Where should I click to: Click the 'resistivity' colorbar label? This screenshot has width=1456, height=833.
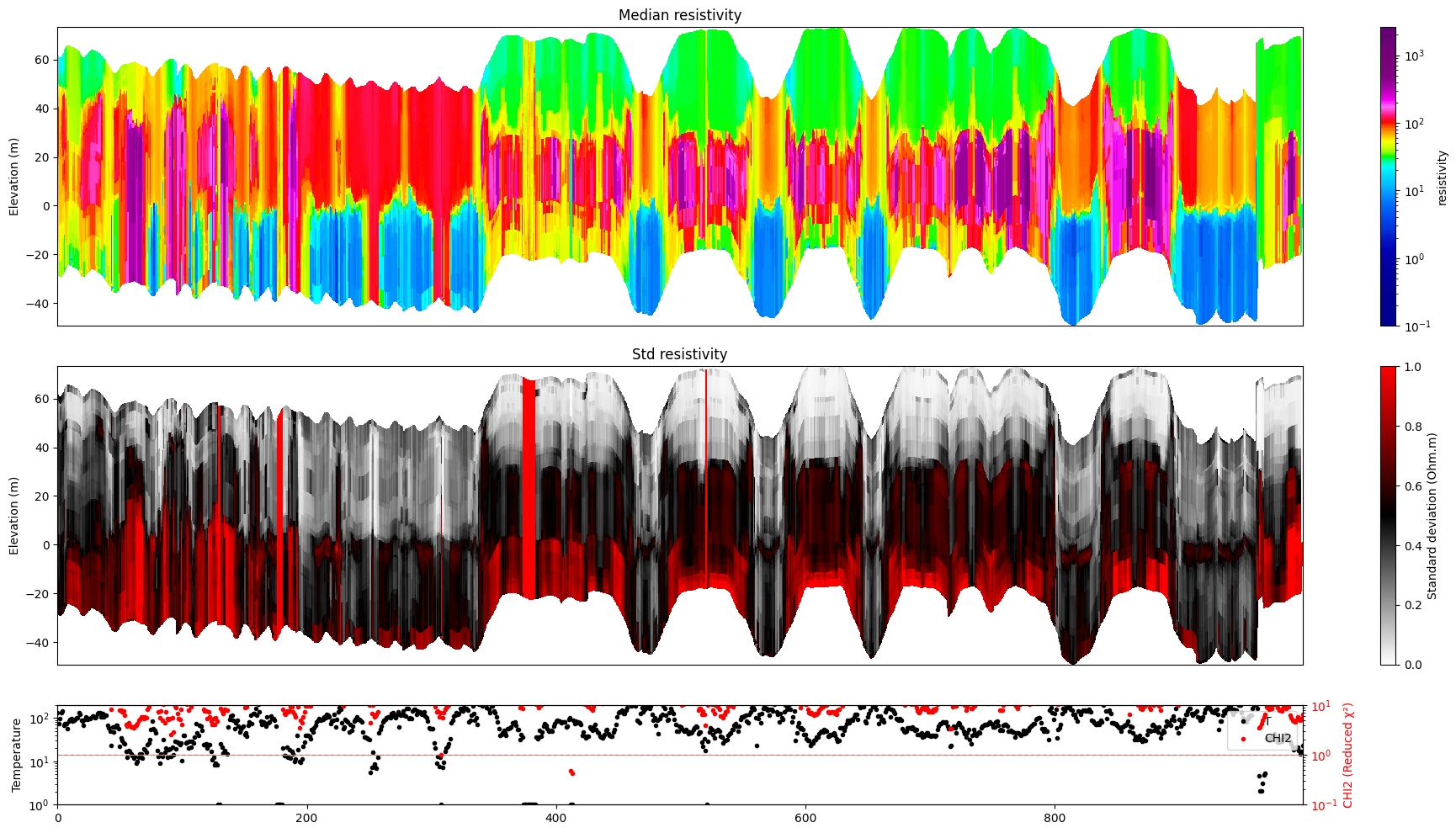(x=1442, y=177)
